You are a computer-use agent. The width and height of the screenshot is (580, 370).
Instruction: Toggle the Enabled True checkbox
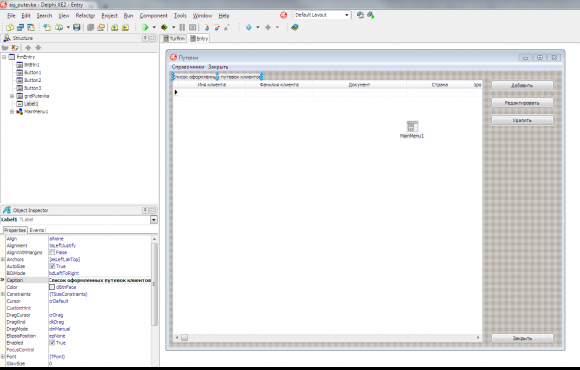[x=52, y=343]
